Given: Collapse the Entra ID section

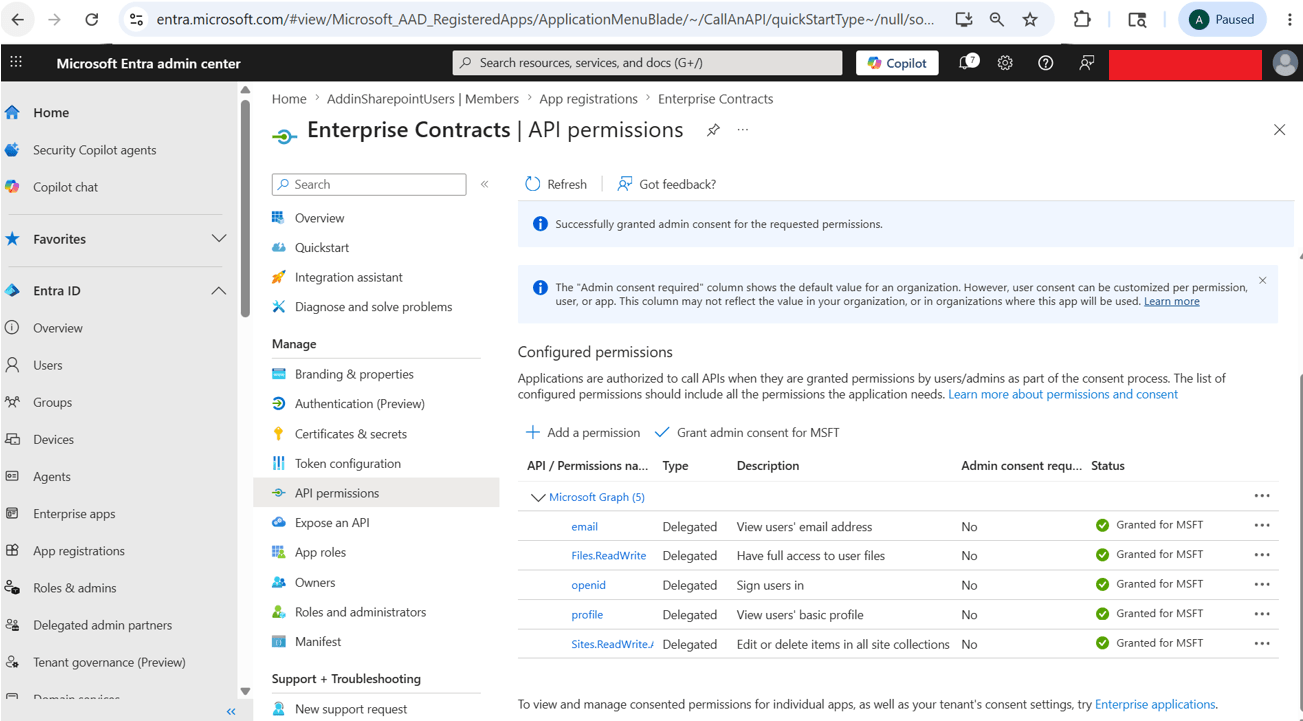Looking at the screenshot, I should coord(219,291).
